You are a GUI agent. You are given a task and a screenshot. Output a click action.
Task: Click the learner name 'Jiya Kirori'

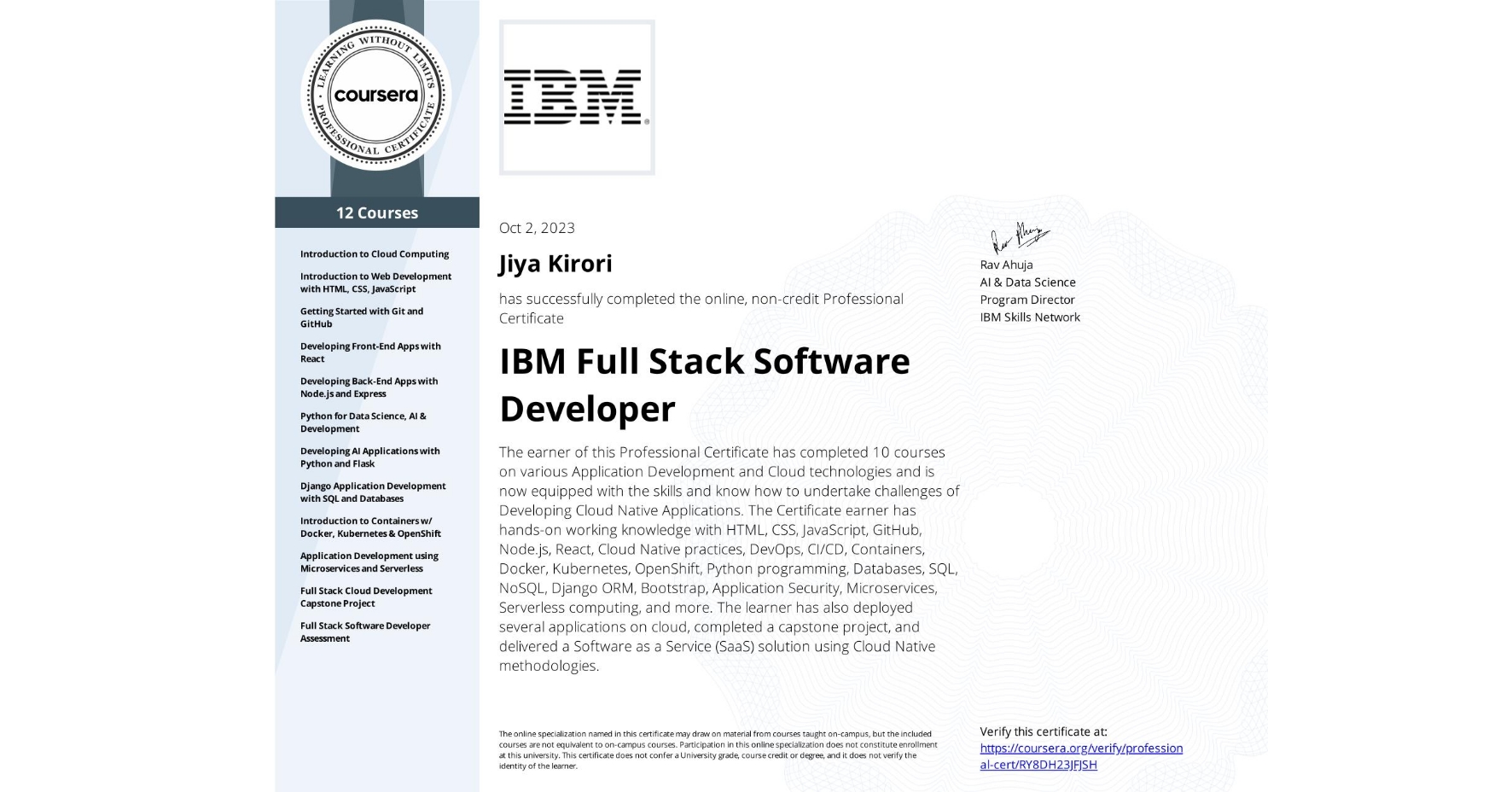[555, 264]
